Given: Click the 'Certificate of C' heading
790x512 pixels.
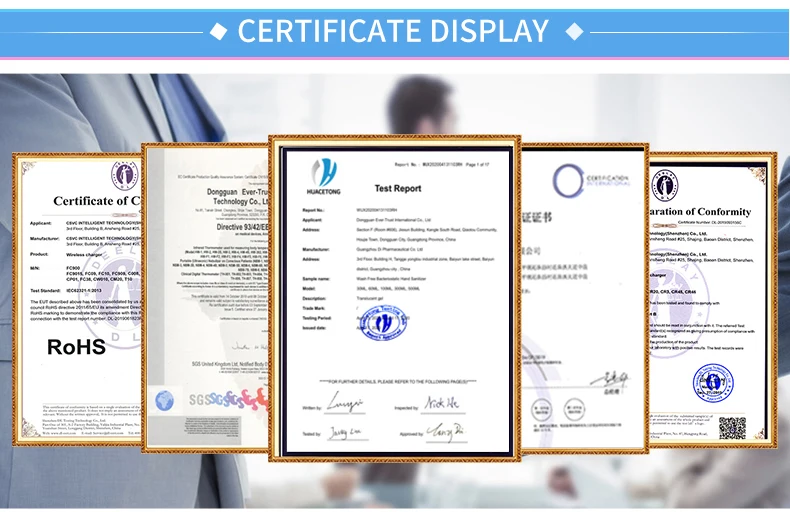Looking at the screenshot, I should point(97,201).
